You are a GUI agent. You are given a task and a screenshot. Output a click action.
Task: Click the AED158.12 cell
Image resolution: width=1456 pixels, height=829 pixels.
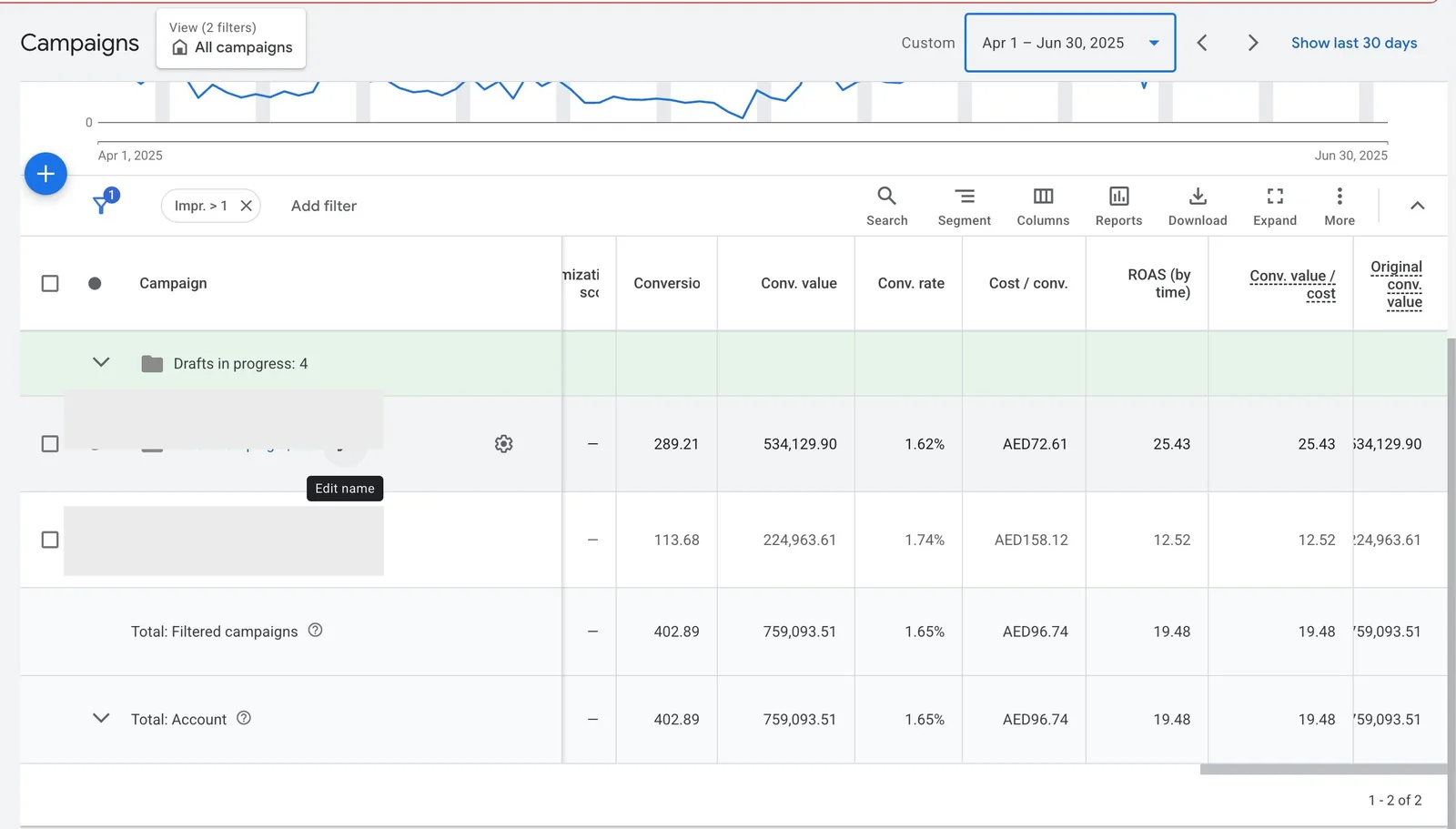point(1031,540)
